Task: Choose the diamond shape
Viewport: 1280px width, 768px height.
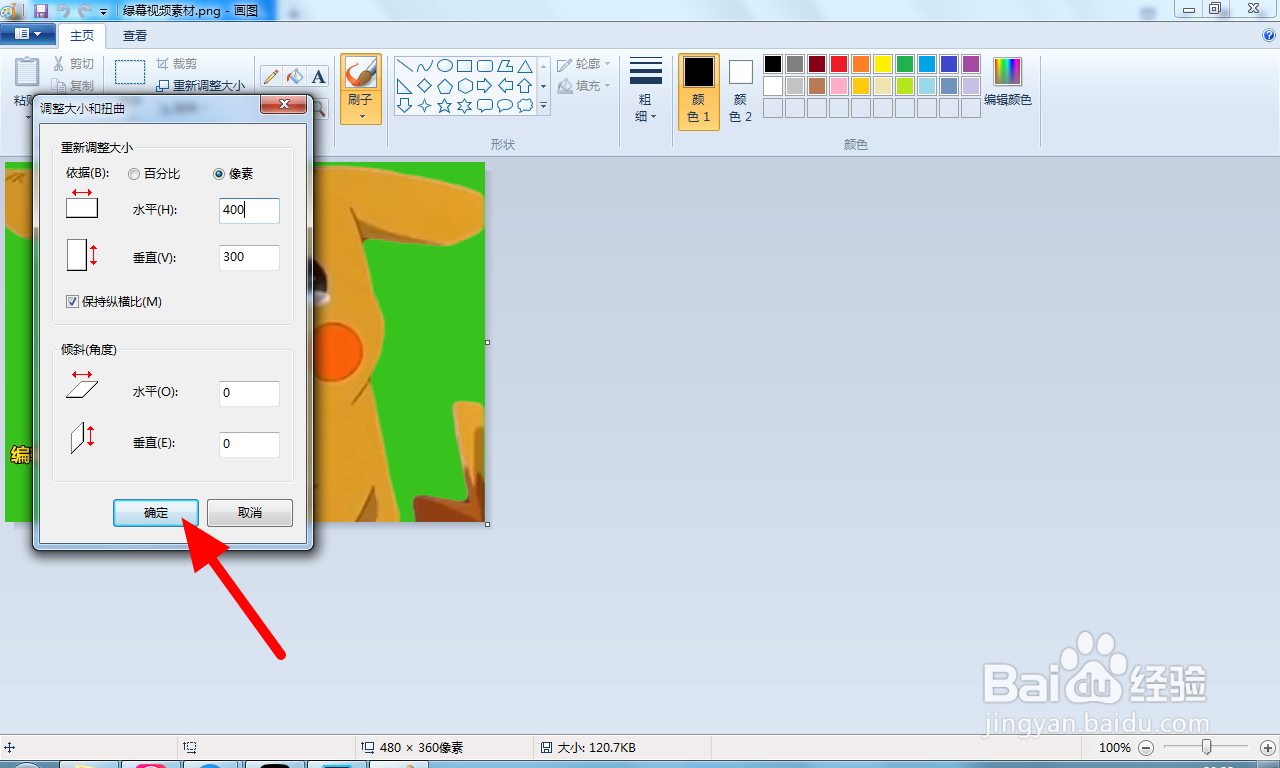Action: pos(425,86)
